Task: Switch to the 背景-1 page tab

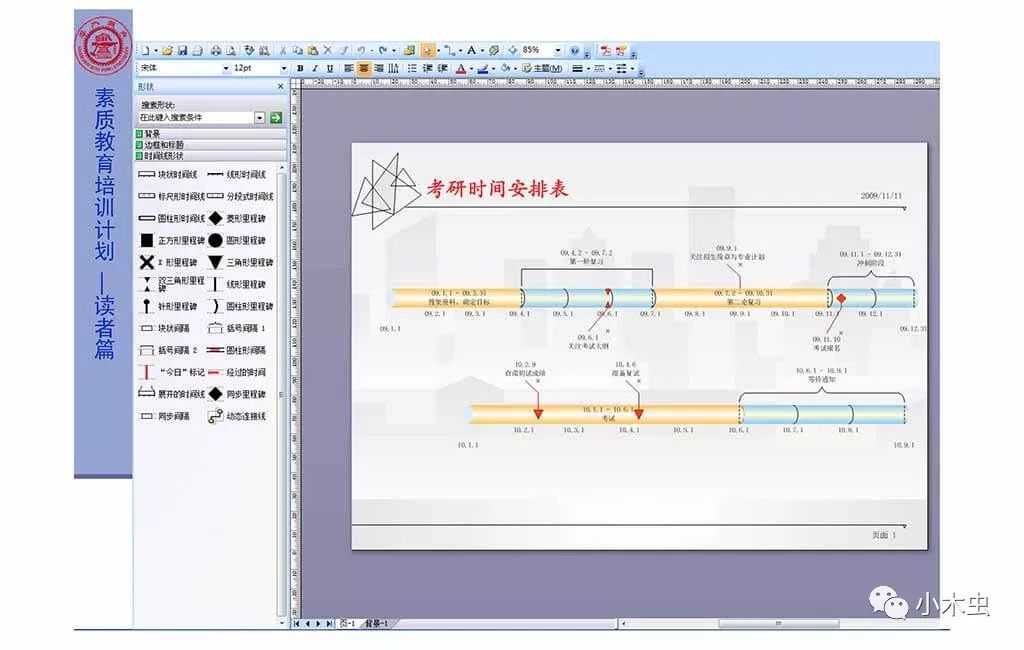Action: (x=376, y=623)
